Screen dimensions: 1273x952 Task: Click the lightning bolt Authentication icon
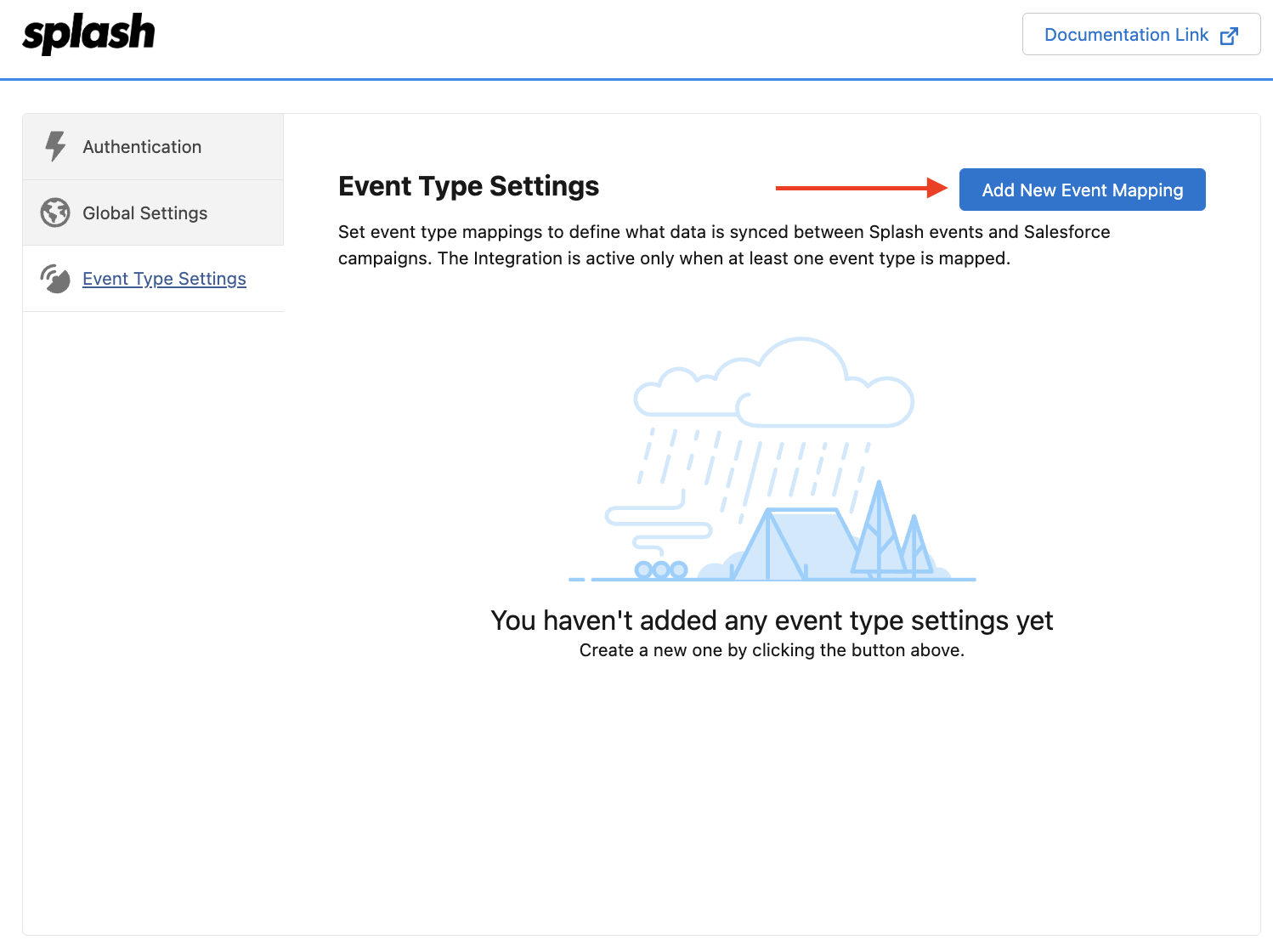(55, 146)
